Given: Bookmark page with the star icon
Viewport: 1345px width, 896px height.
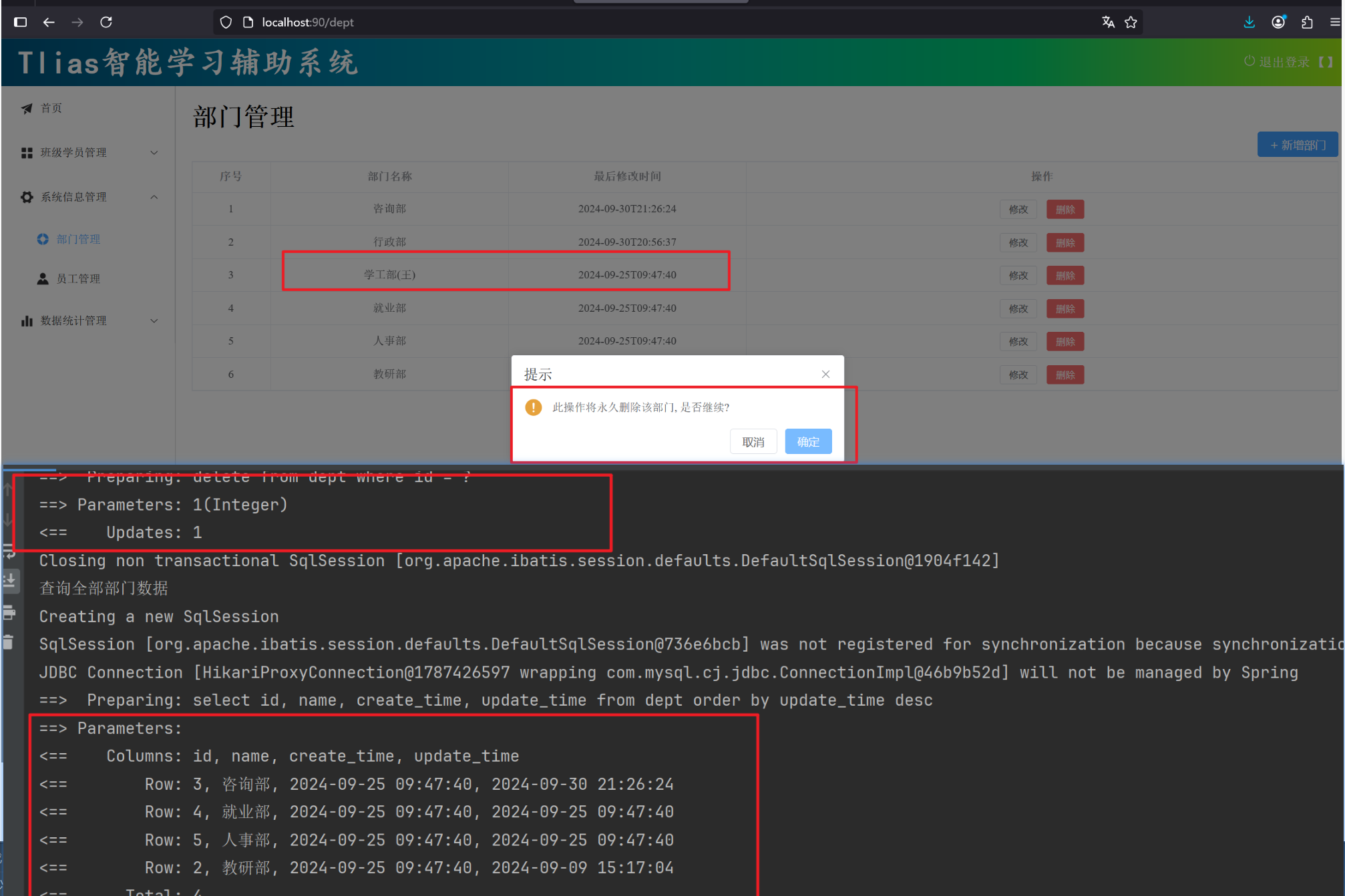Looking at the screenshot, I should (1131, 22).
